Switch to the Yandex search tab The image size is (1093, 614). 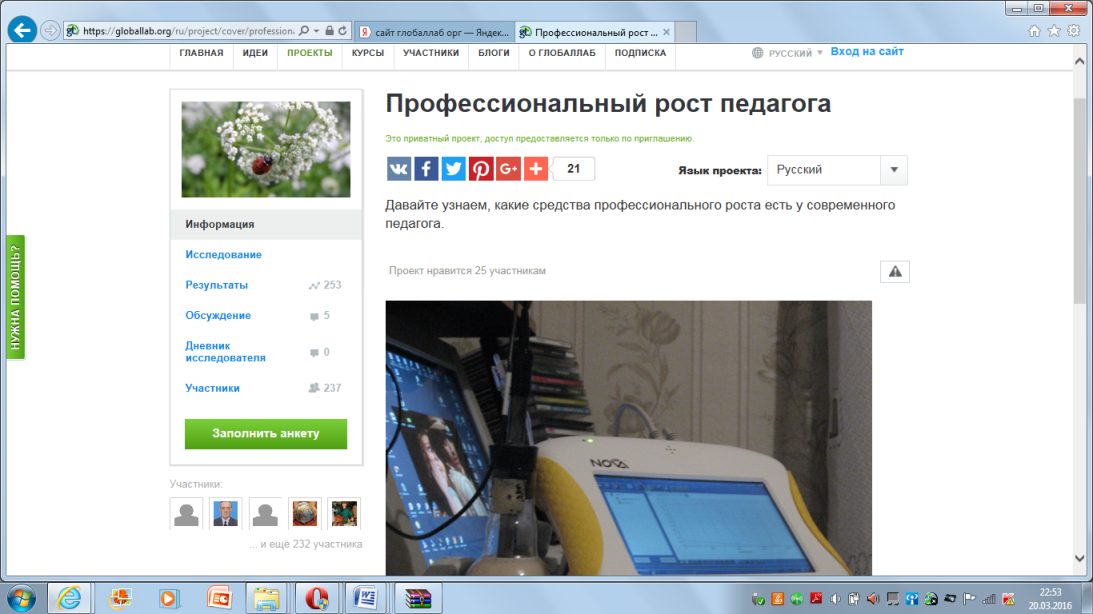[x=435, y=31]
